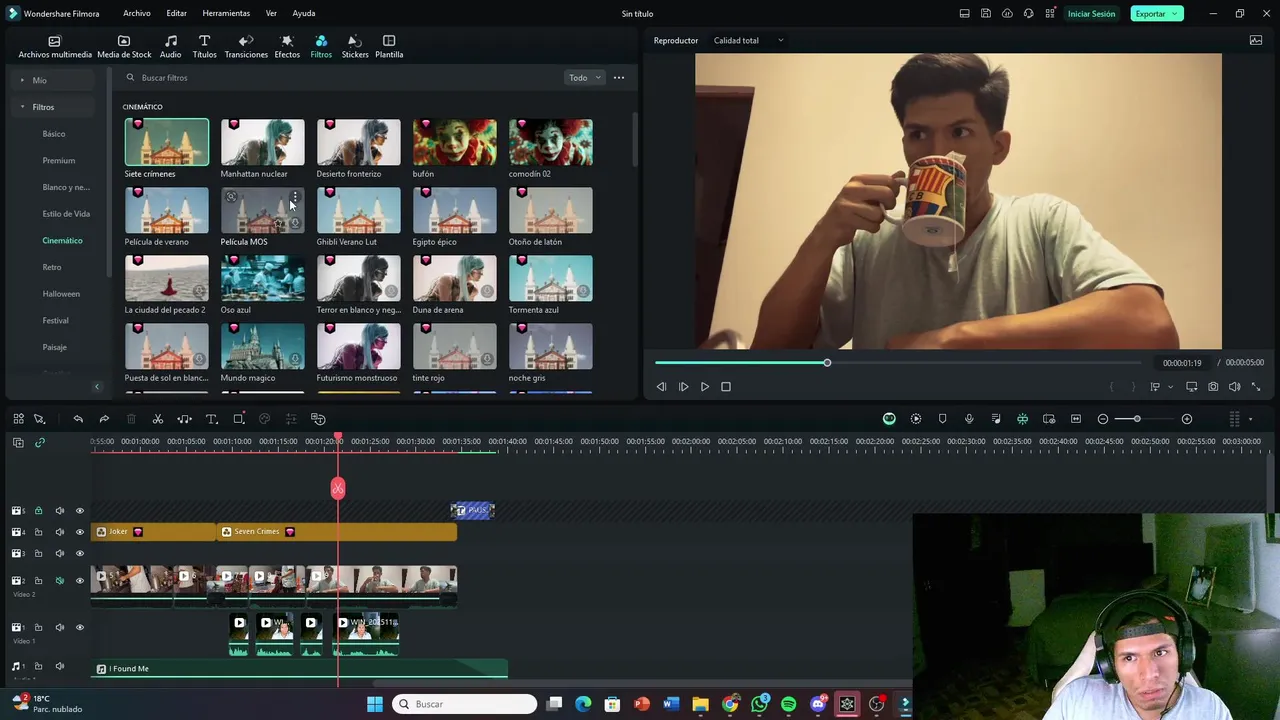Image resolution: width=1280 pixels, height=720 pixels.
Task: Open the timeline layout grid icon
Action: point(18,419)
